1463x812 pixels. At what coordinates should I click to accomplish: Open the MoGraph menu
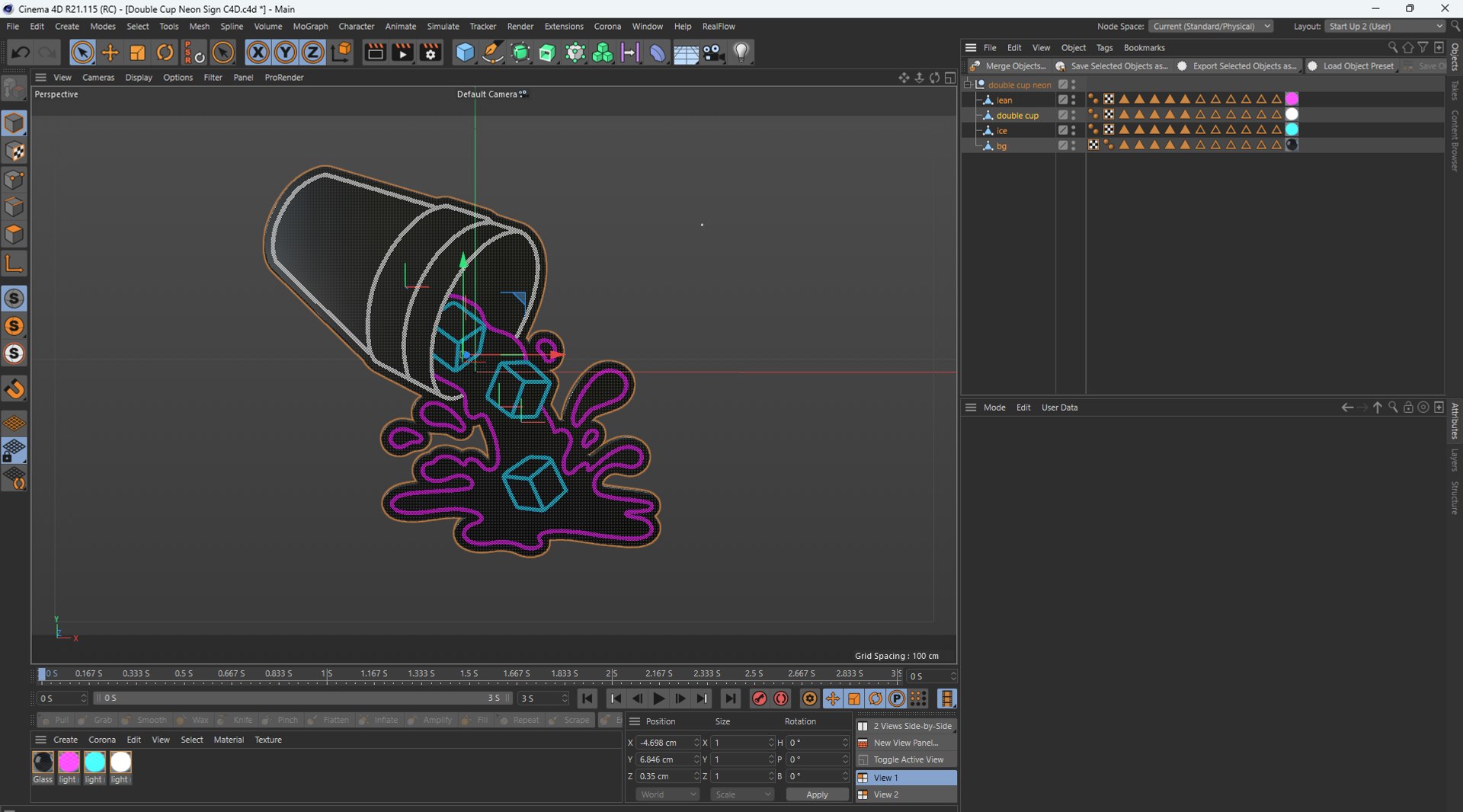pos(310,26)
